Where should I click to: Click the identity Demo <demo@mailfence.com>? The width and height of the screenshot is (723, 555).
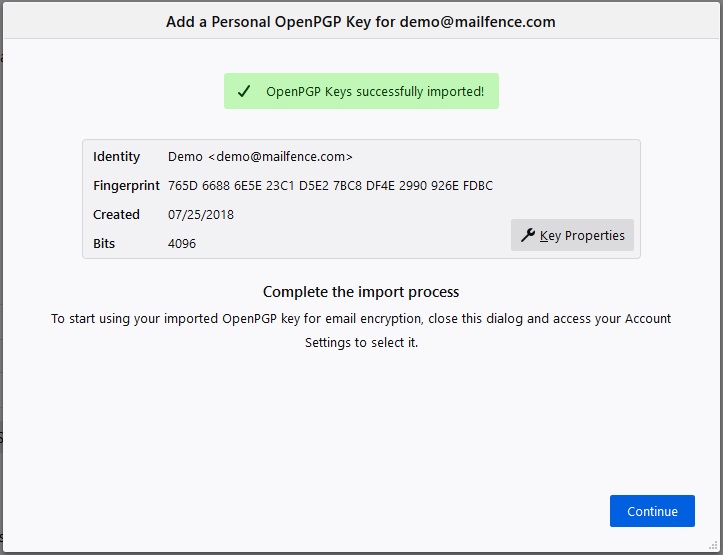pyautogui.click(x=260, y=156)
